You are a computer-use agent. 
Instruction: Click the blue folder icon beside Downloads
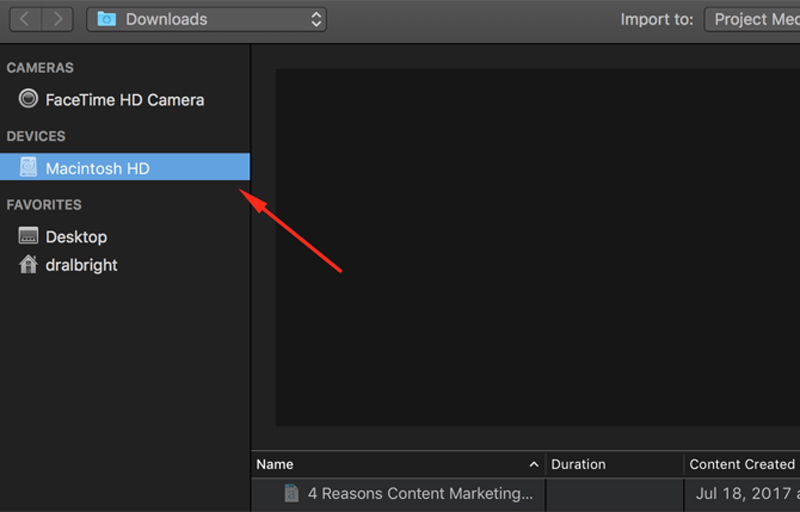(107, 19)
